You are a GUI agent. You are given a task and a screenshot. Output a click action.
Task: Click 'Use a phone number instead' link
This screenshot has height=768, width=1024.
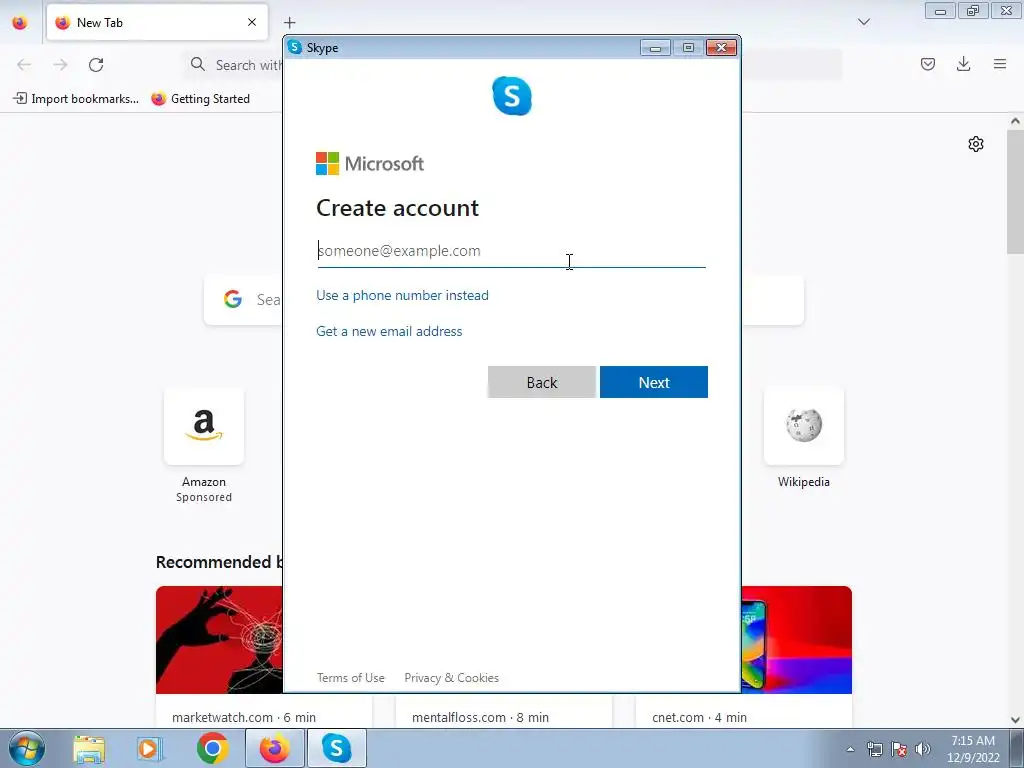tap(402, 295)
